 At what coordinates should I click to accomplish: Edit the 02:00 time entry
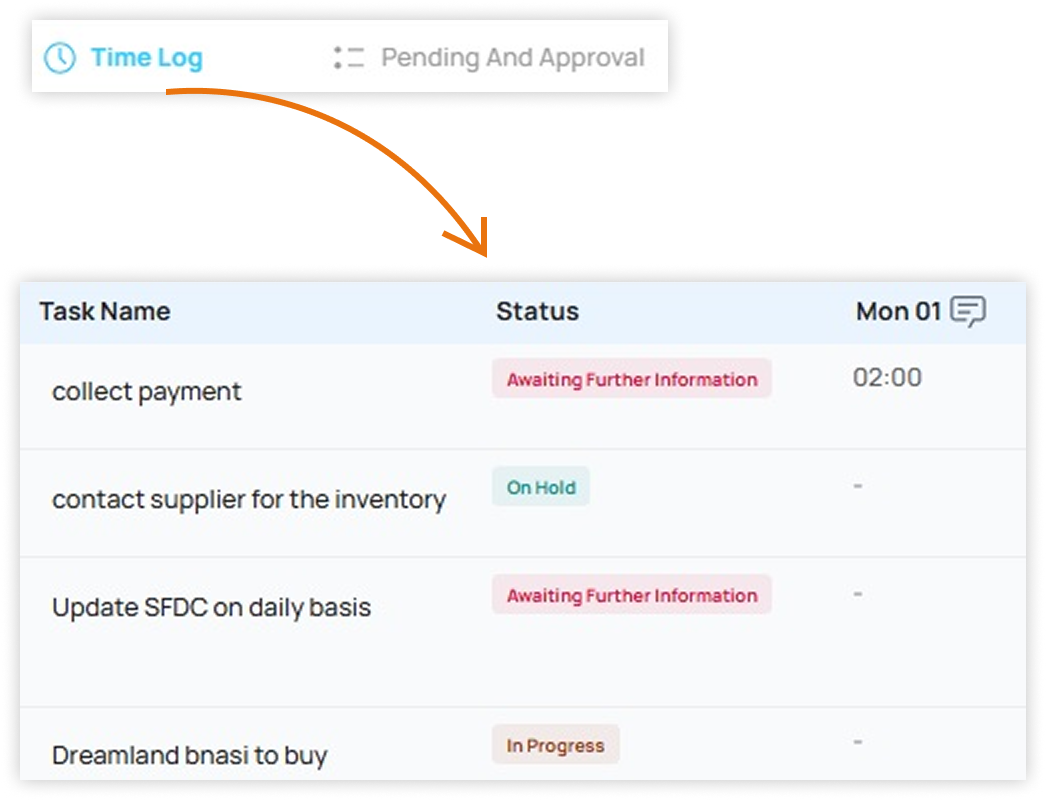pyautogui.click(x=887, y=378)
